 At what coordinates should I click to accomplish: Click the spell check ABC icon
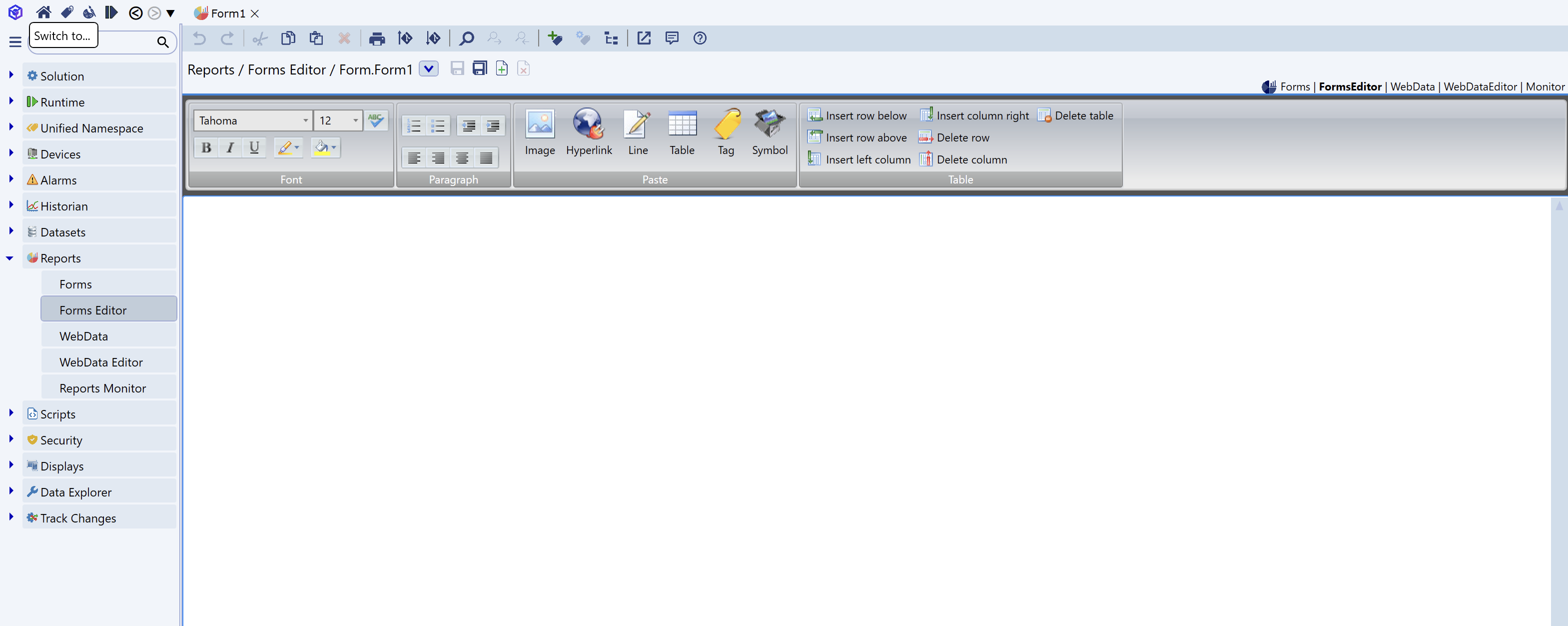(376, 120)
